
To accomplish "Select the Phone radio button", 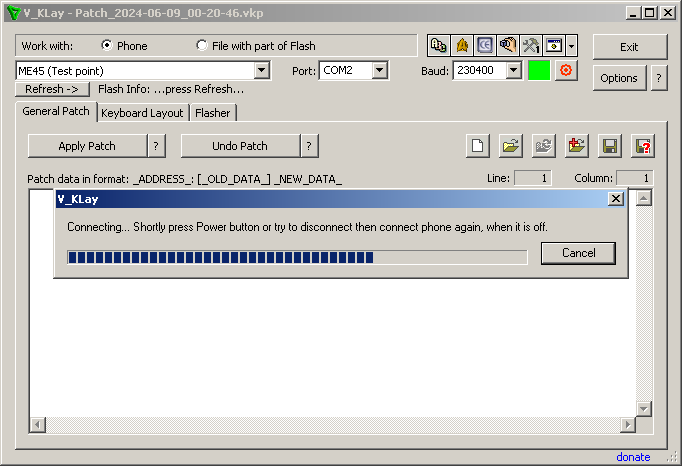I will 107,46.
